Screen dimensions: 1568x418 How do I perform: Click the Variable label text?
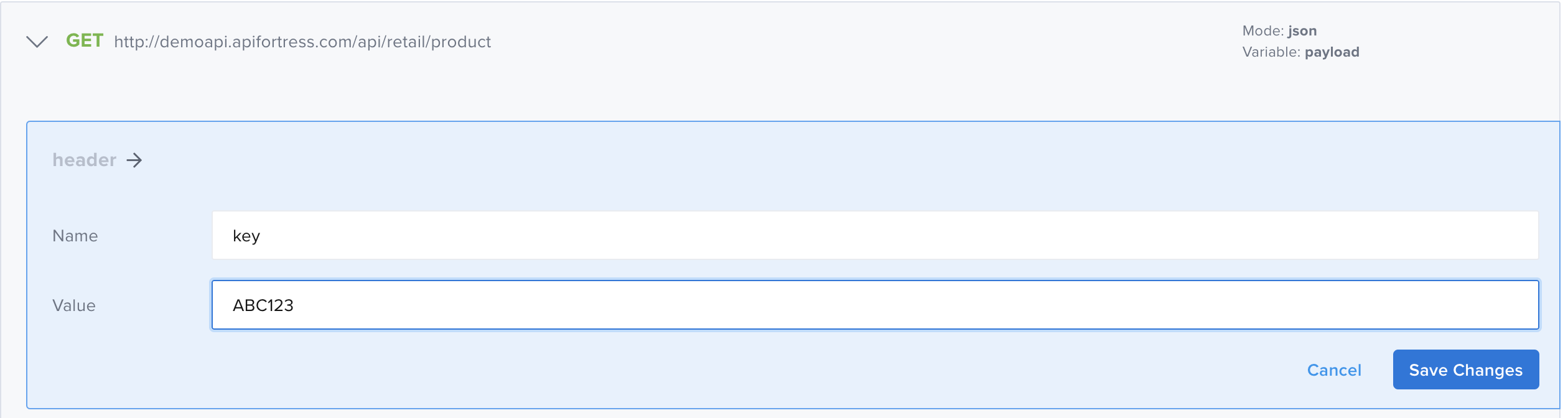[1271, 52]
